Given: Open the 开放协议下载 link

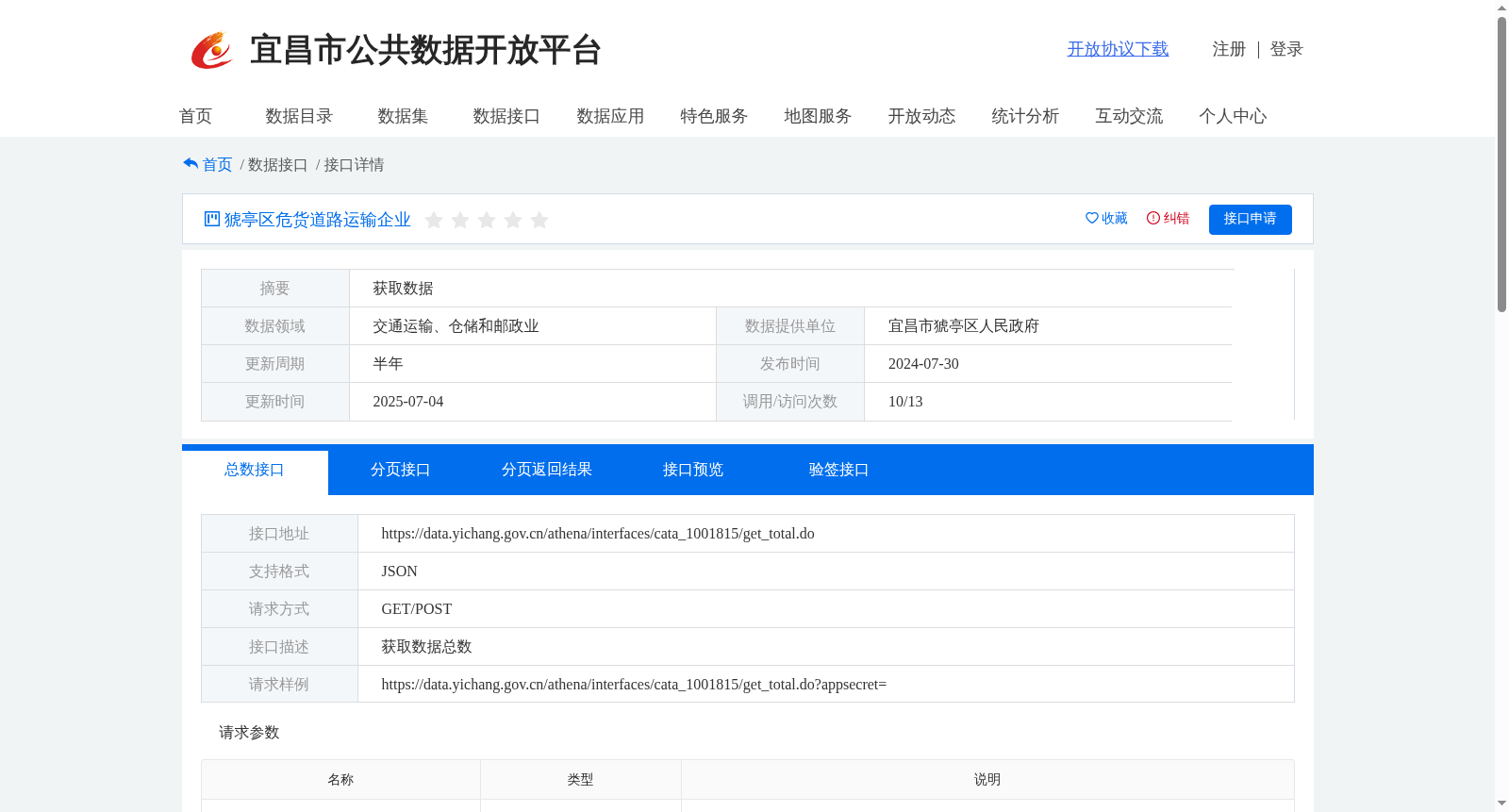Looking at the screenshot, I should [1118, 49].
